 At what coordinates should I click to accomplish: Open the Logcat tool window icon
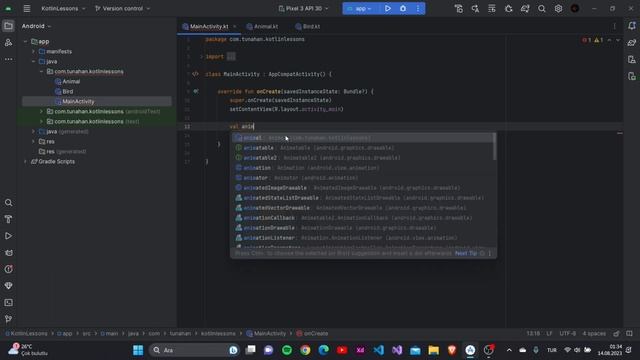[x=8, y=253]
